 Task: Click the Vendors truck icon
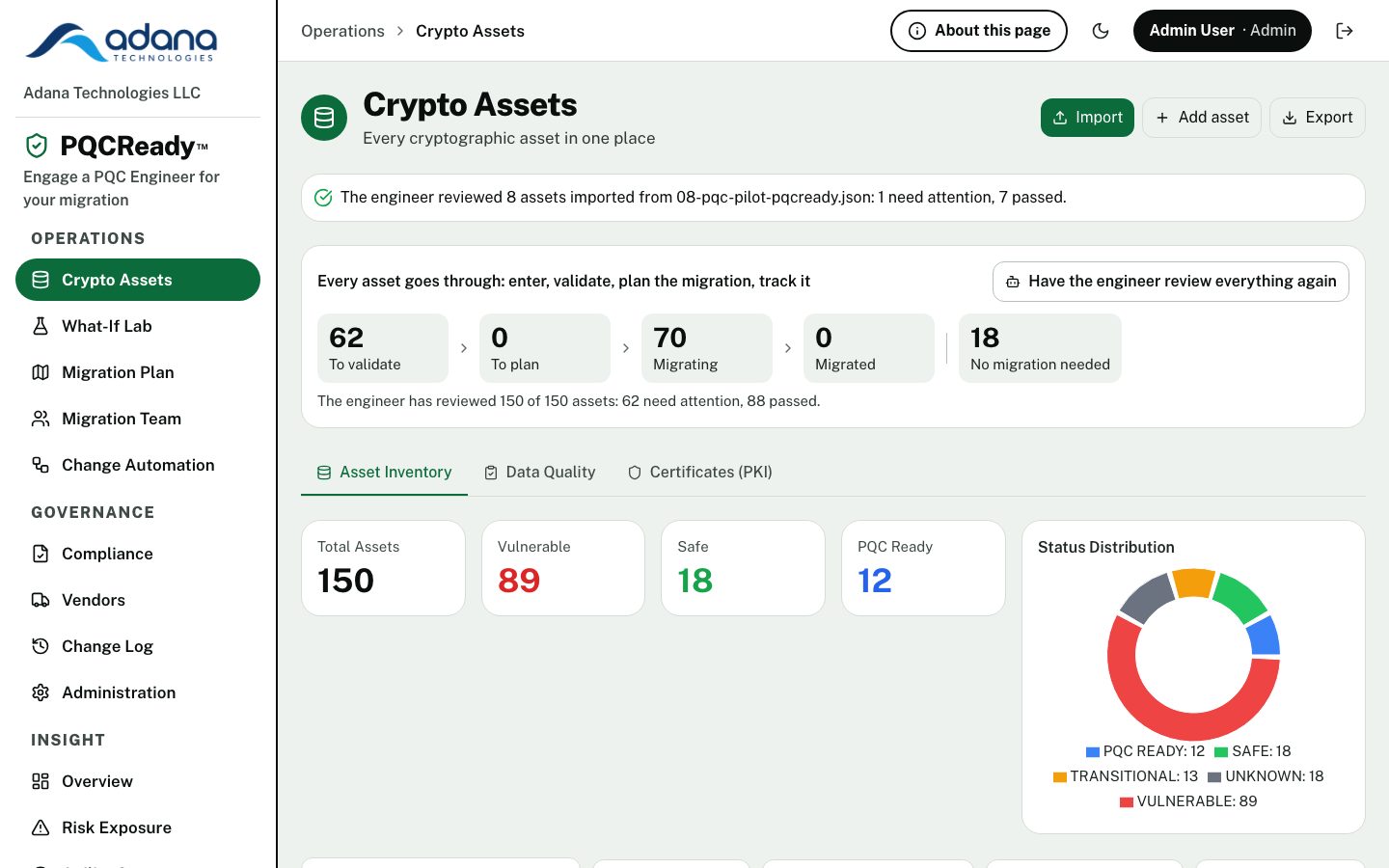pos(41,600)
